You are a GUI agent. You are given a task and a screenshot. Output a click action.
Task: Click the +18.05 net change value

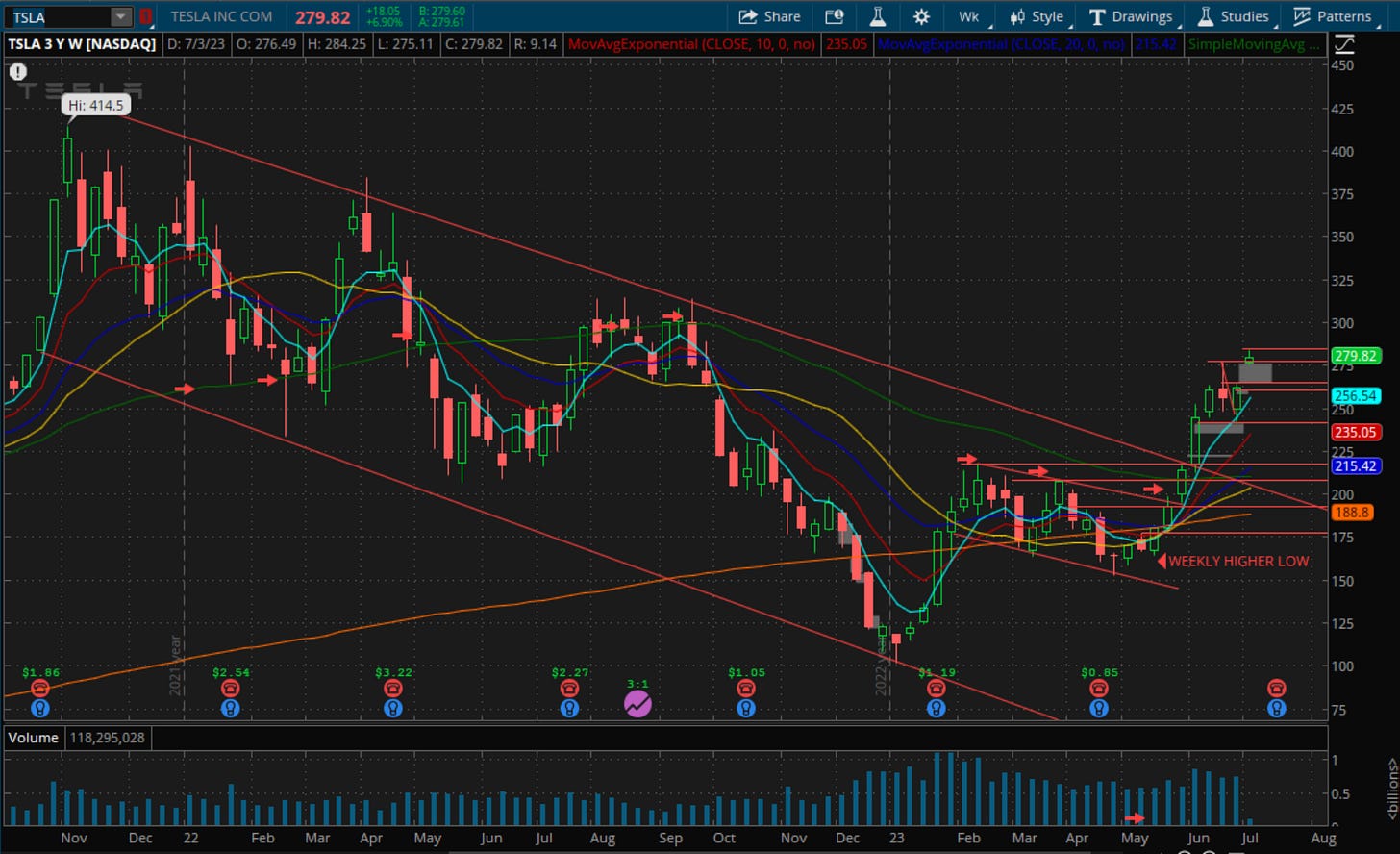[382, 11]
